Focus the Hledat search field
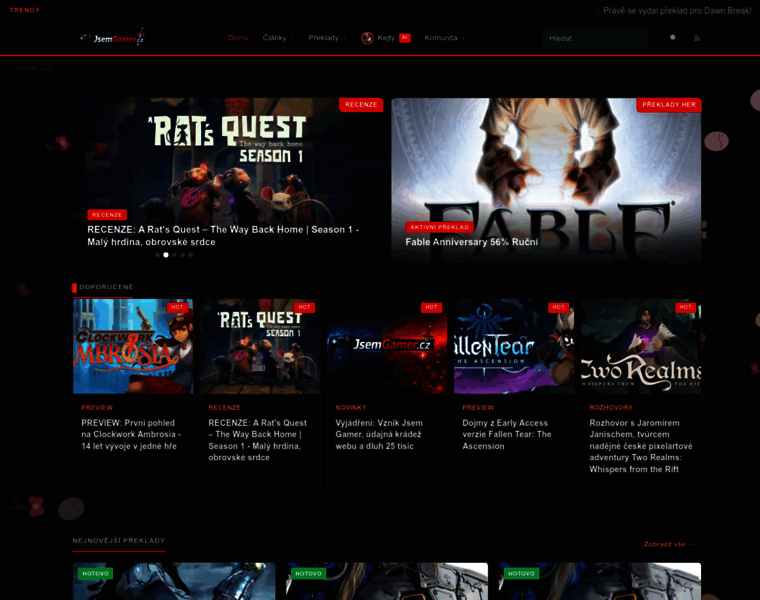The height and width of the screenshot is (600, 760). [x=595, y=38]
